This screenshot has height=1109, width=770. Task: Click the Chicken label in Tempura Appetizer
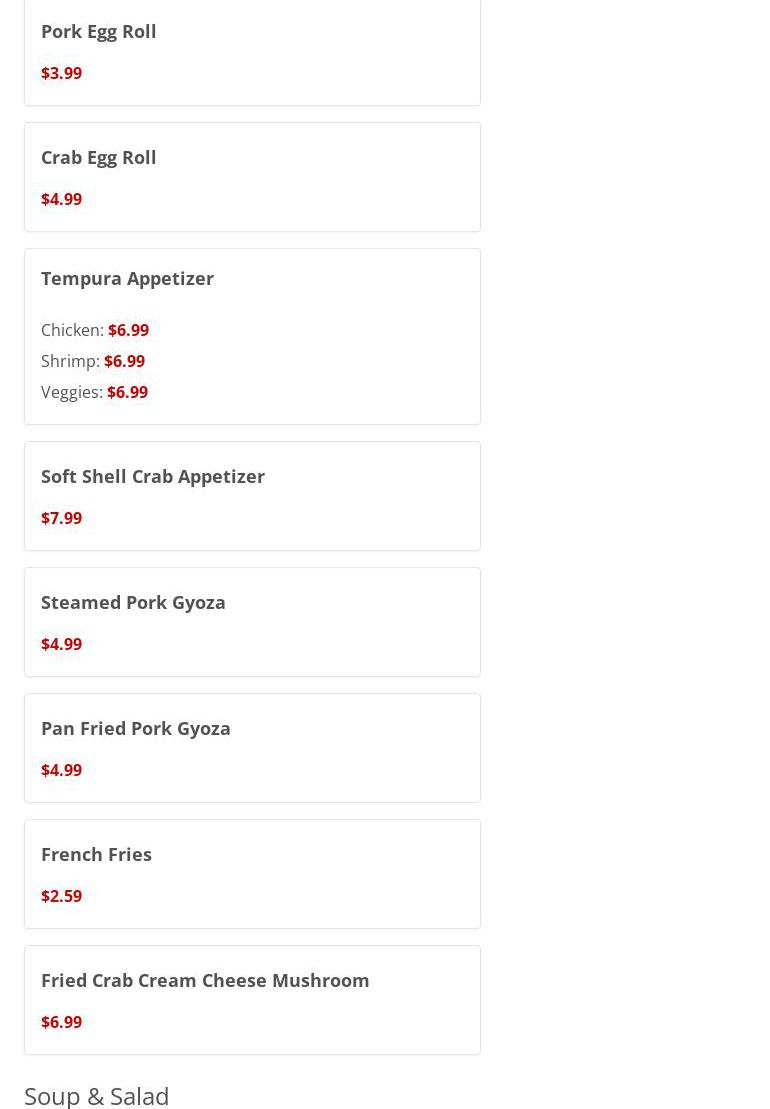(72, 330)
